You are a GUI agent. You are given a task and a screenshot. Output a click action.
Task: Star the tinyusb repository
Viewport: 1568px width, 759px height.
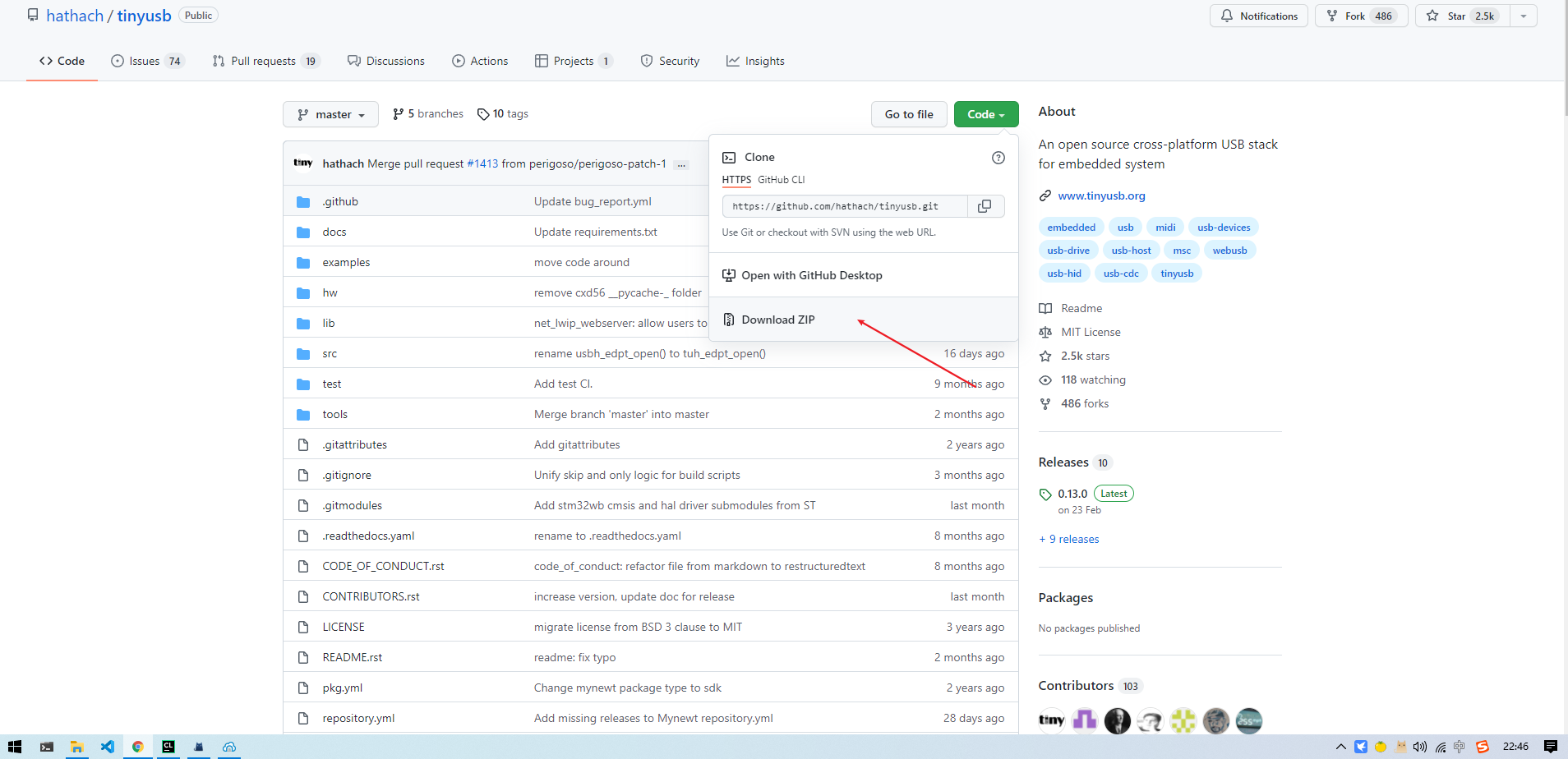(1463, 16)
